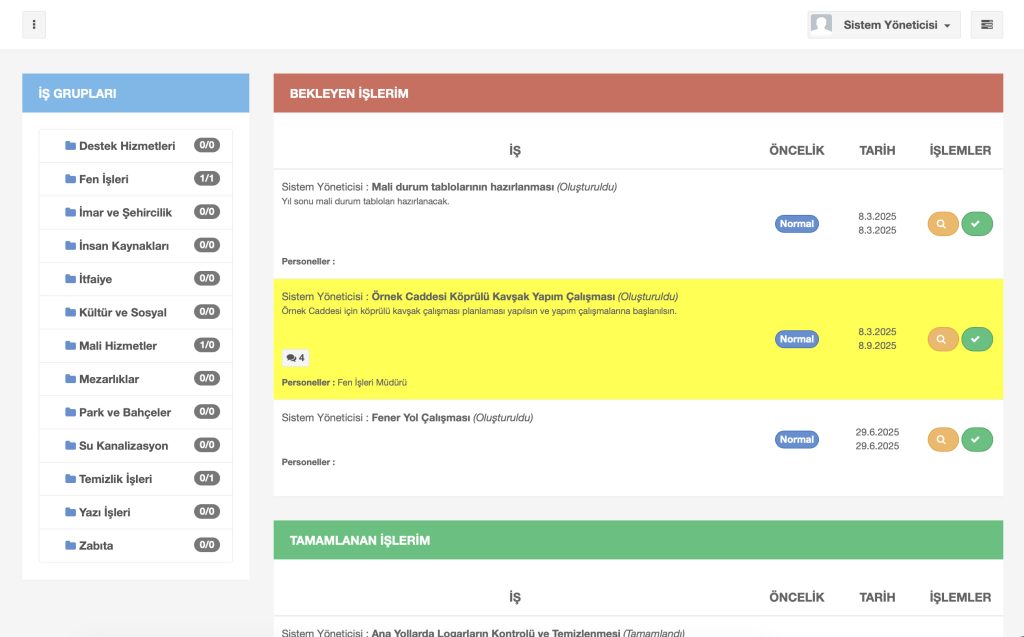
Task: Open the three-dot menu at top left
Action: coord(34,24)
